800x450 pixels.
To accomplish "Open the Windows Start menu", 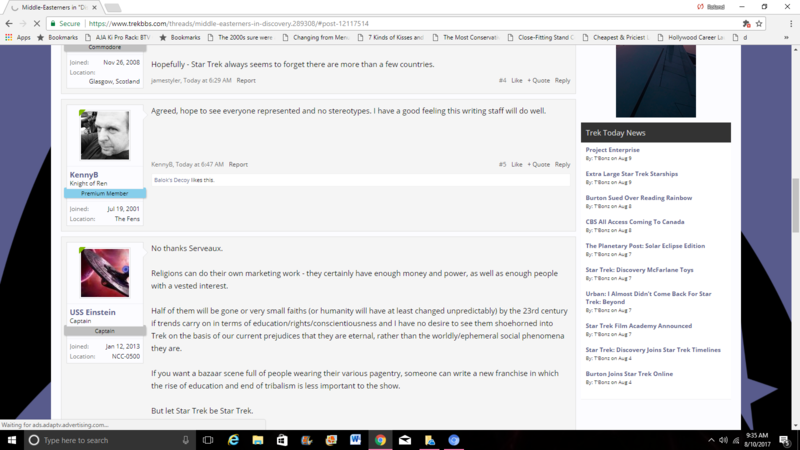I will click(x=12, y=440).
